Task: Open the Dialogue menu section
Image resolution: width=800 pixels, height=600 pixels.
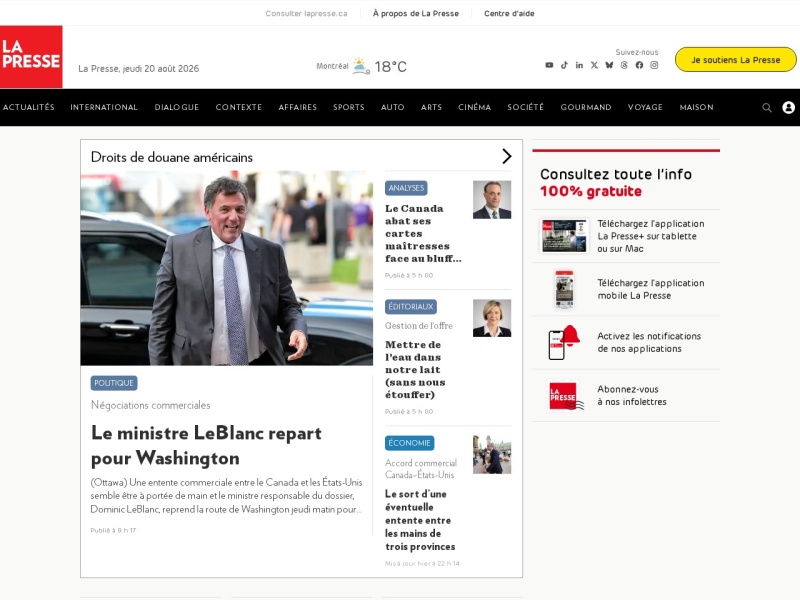Action: coord(177,107)
